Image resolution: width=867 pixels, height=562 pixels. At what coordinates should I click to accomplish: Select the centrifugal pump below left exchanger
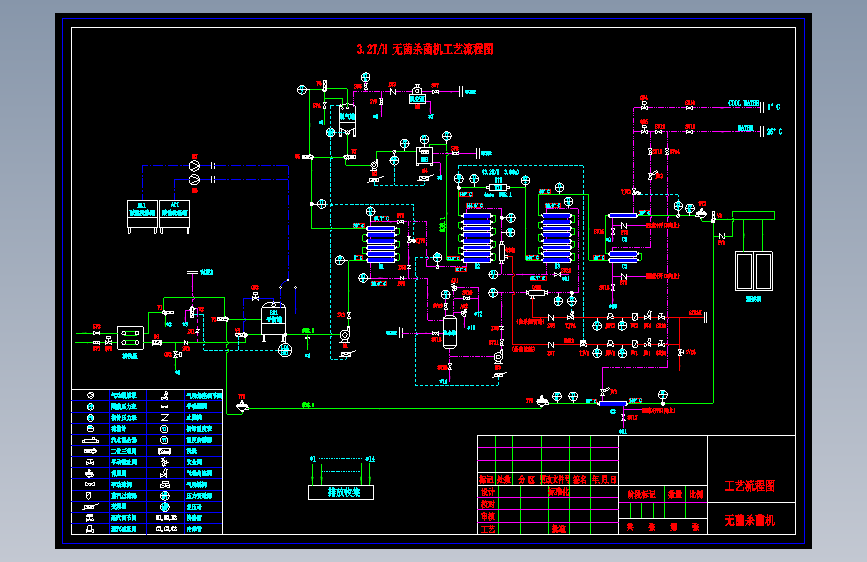point(345,334)
